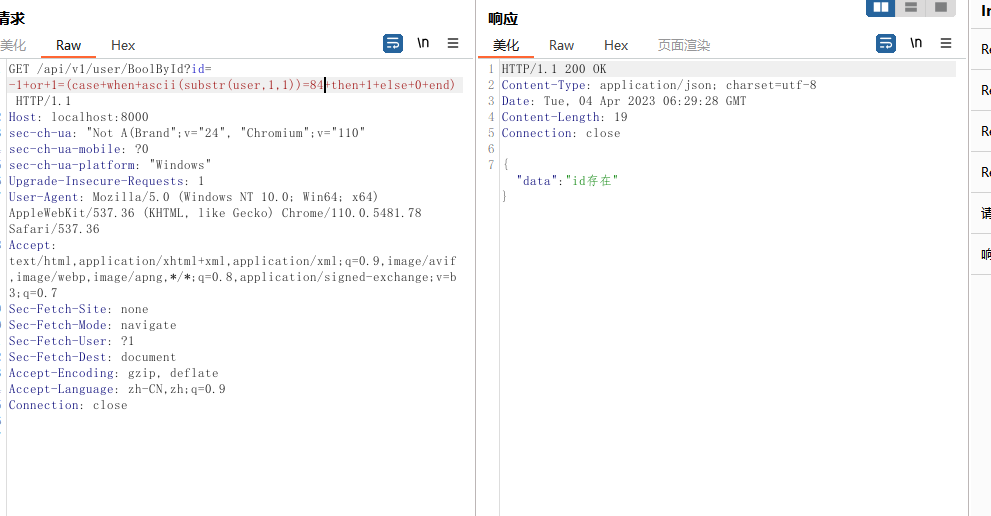
Task: Open the request 美化 tab
Action: (13, 45)
